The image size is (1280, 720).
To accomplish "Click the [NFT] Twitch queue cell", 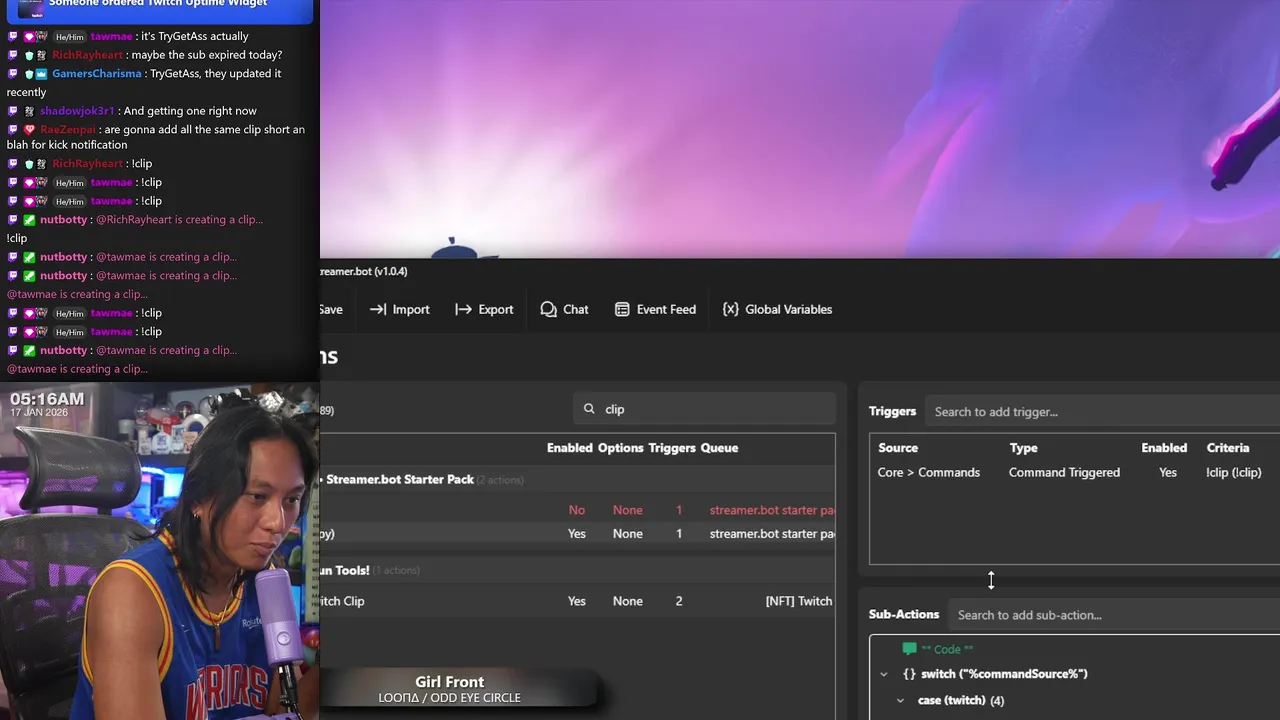I will coord(799,601).
